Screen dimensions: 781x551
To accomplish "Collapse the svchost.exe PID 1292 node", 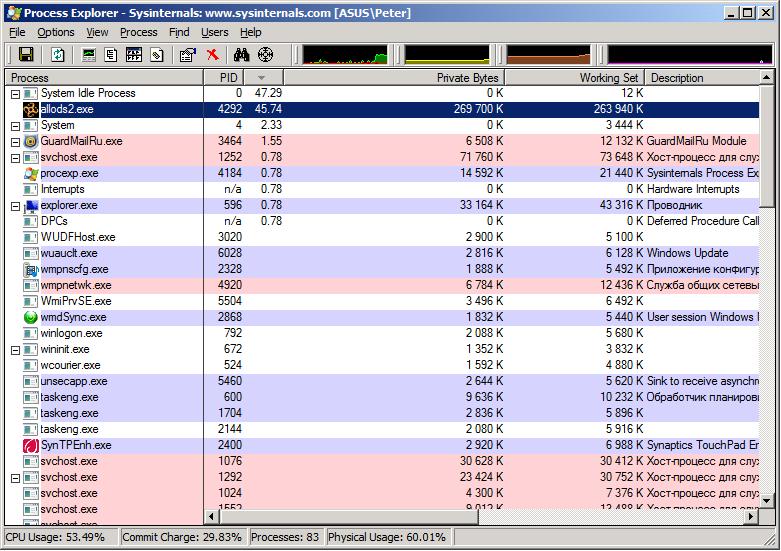I will pyautogui.click(x=15, y=478).
